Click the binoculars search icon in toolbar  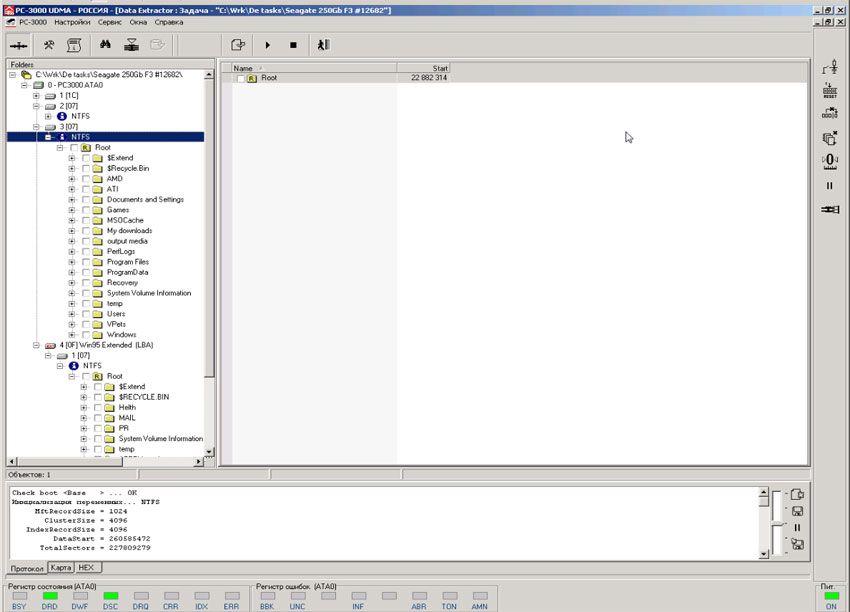pos(104,45)
